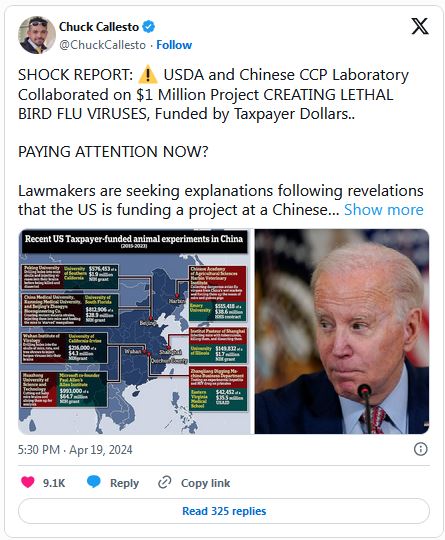The width and height of the screenshot is (445, 540).
Task: Click the Chuck Callesto display name
Action: [x=99, y=27]
